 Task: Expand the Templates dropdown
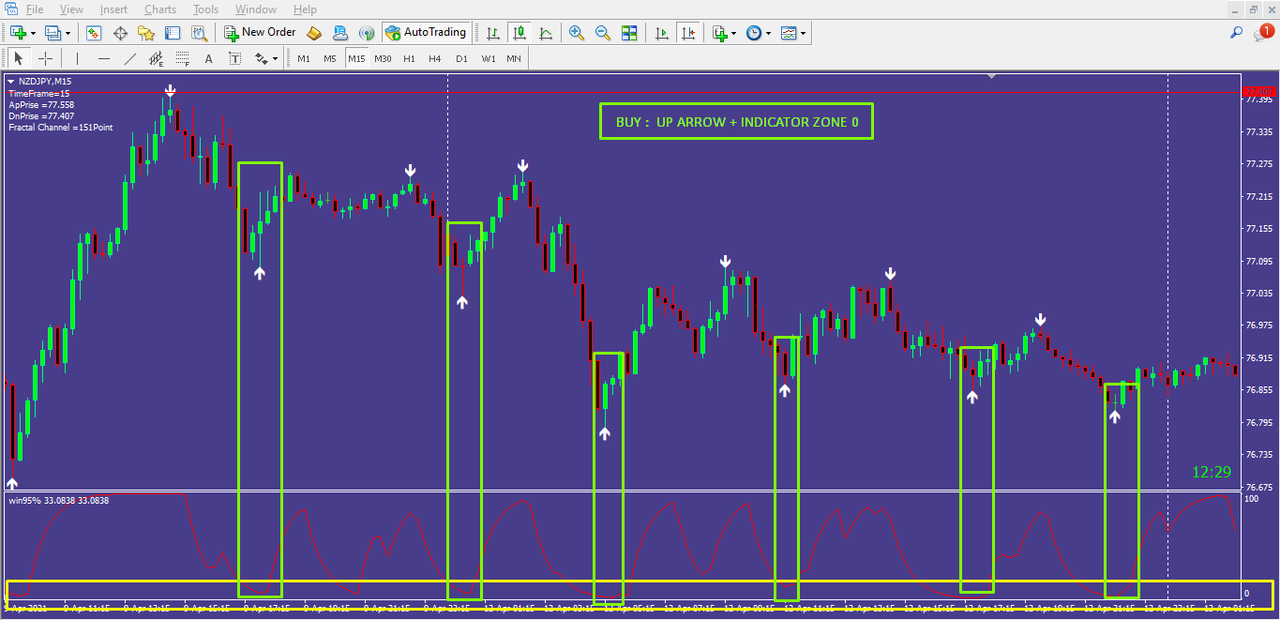[x=803, y=33]
